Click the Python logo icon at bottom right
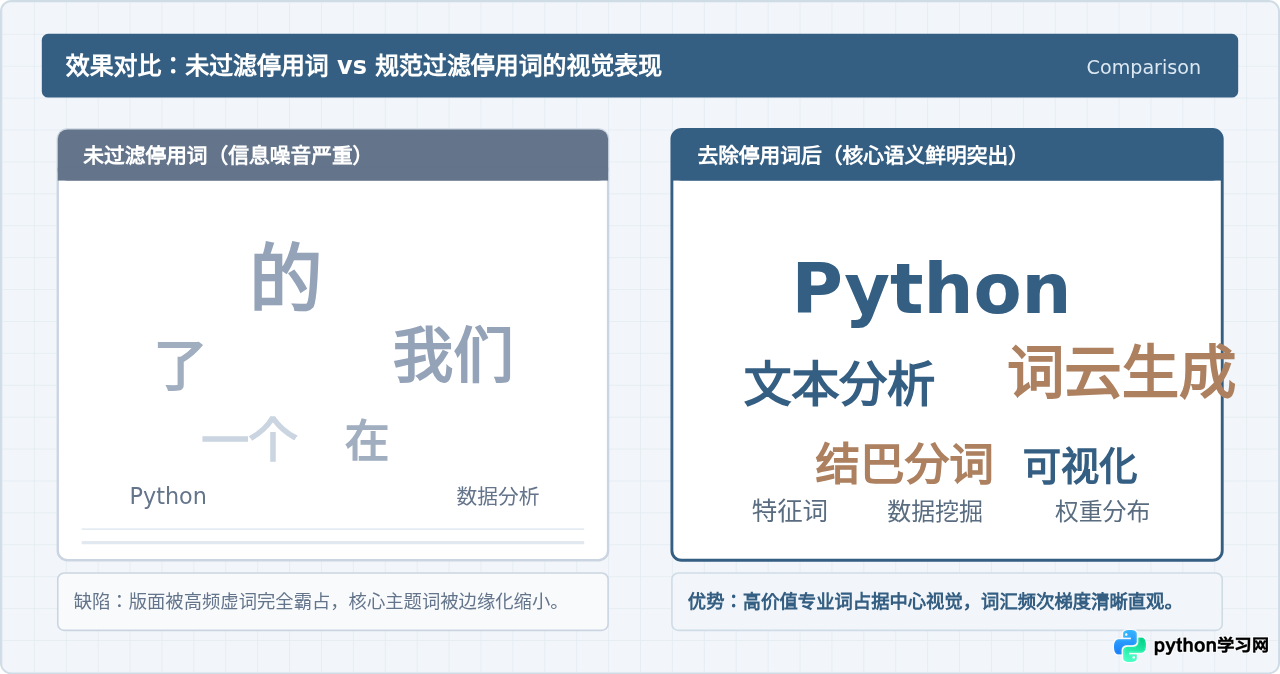This screenshot has width=1280, height=674. (1130, 646)
